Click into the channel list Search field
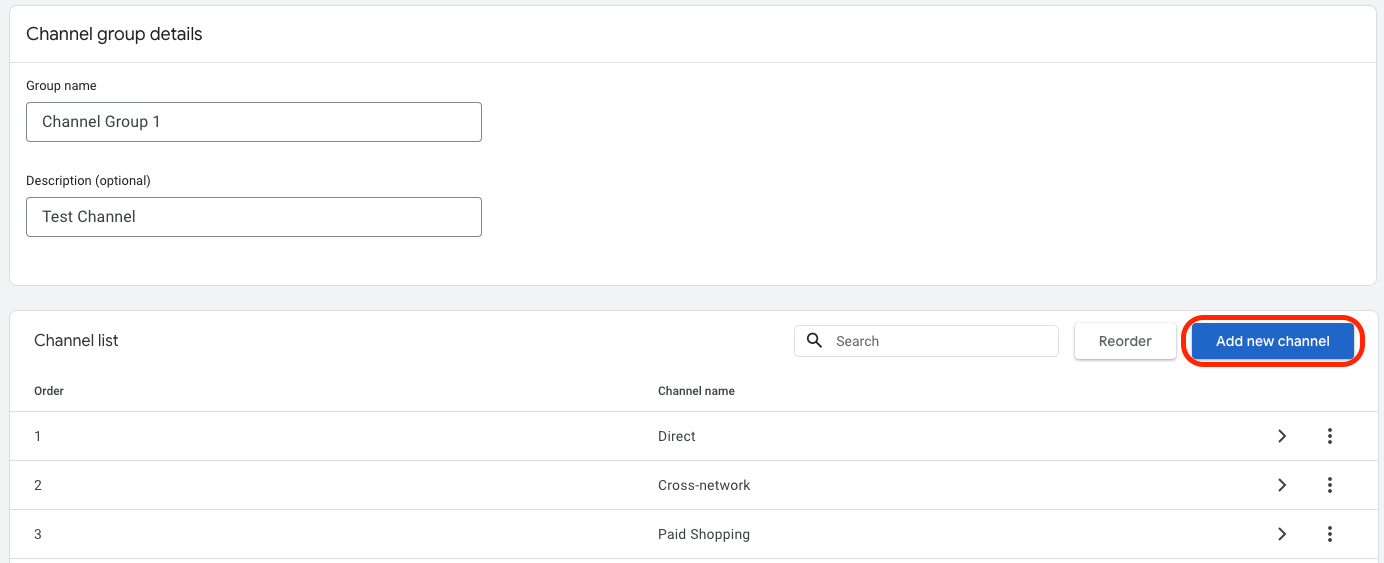Image resolution: width=1384 pixels, height=563 pixels. (926, 341)
